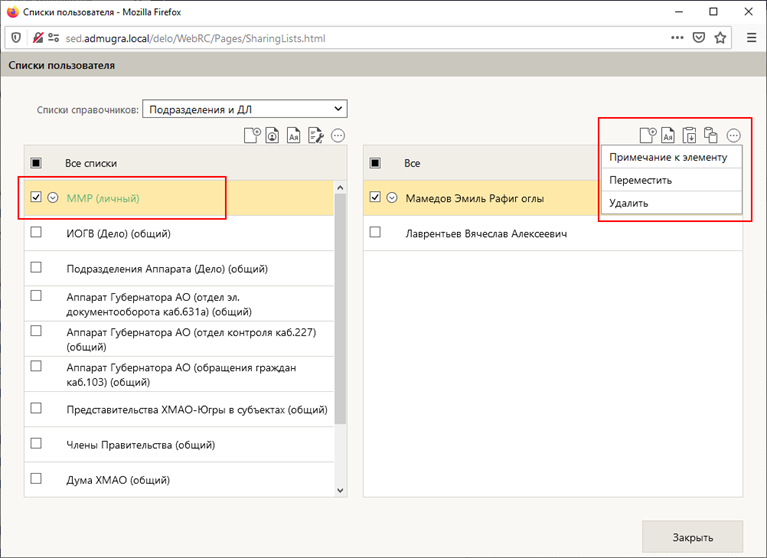Click the name Мамедов Эмиль Рафиг оглы
The image size is (767, 558).
[x=474, y=199]
